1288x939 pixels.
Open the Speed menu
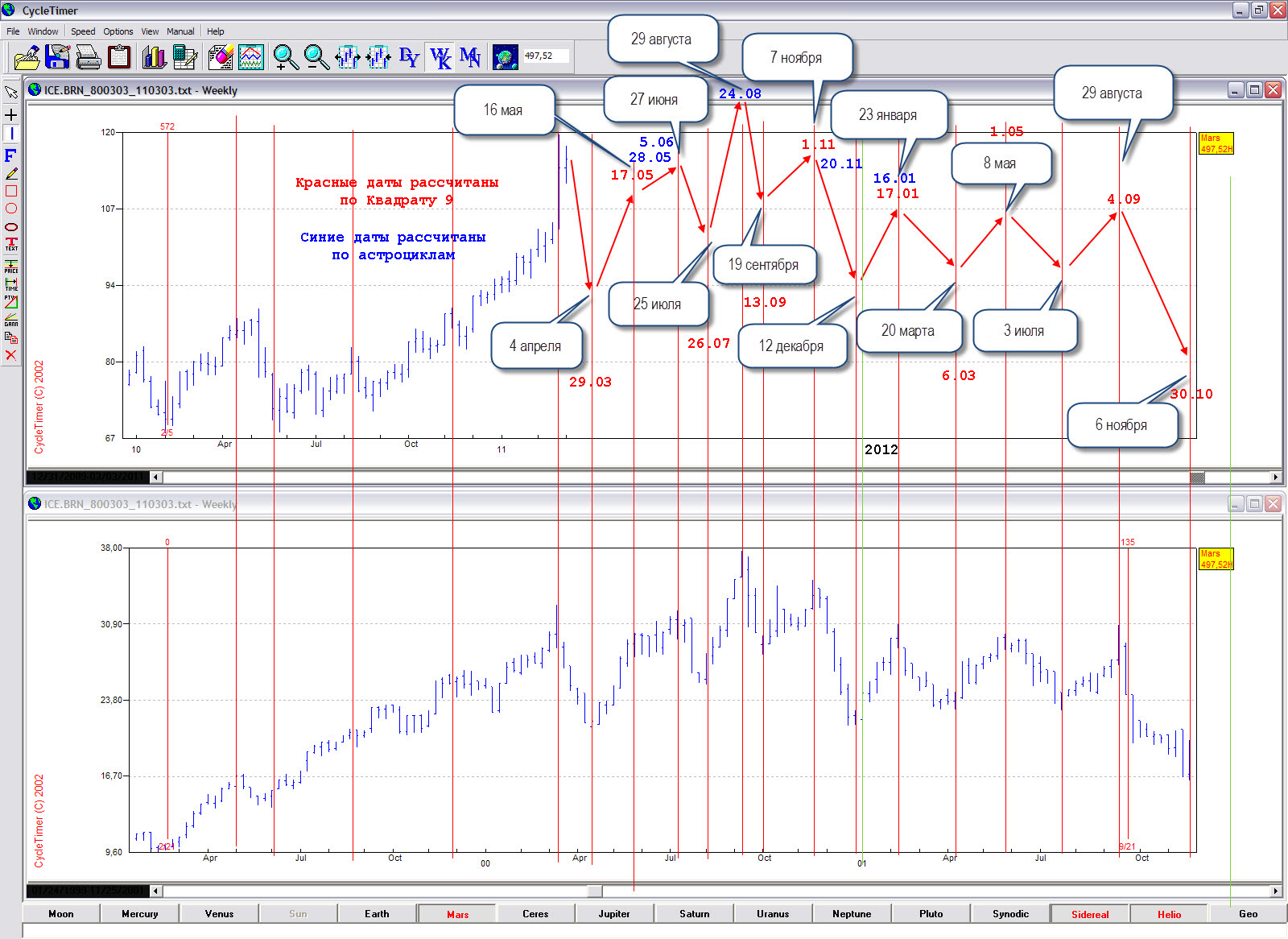[83, 31]
